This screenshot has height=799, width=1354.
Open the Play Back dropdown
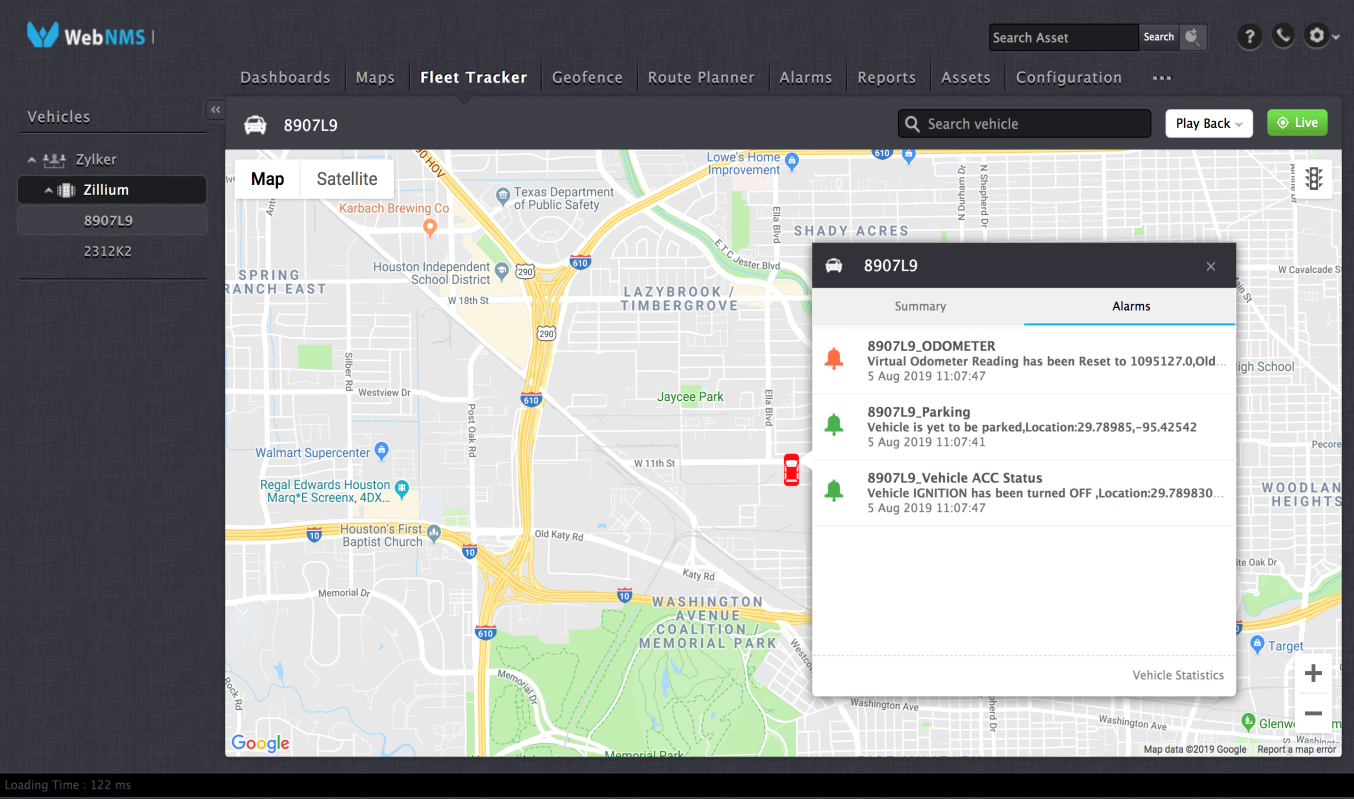click(1208, 123)
